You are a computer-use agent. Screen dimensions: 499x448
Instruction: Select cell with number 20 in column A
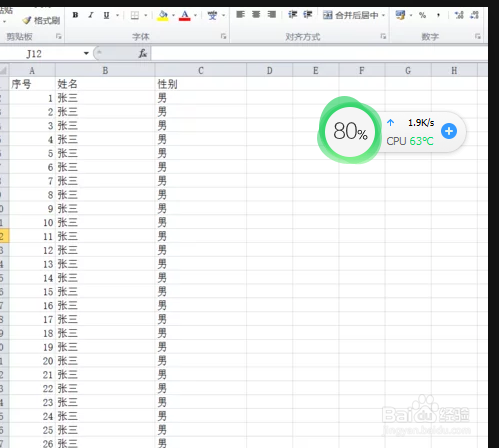point(32,361)
